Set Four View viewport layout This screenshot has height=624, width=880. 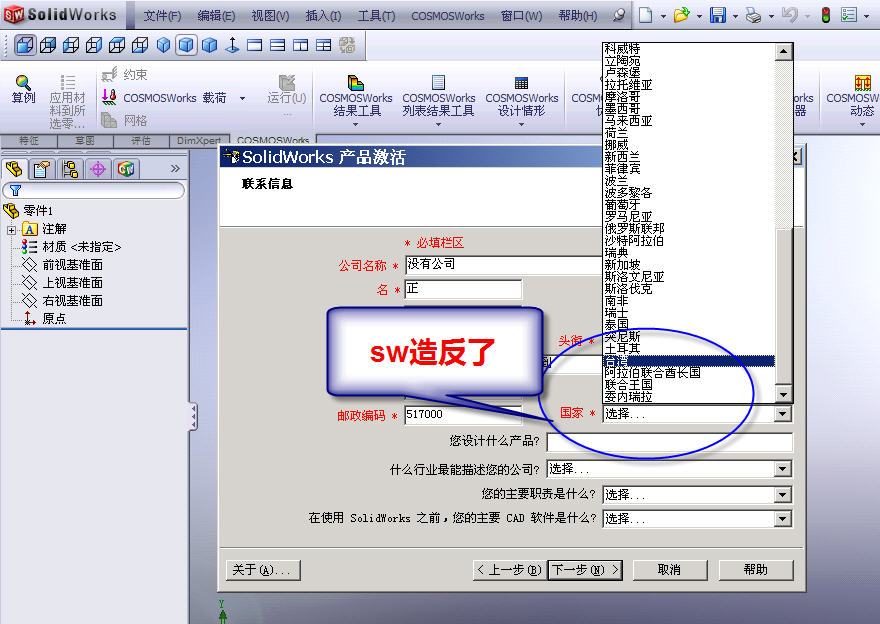coord(323,45)
